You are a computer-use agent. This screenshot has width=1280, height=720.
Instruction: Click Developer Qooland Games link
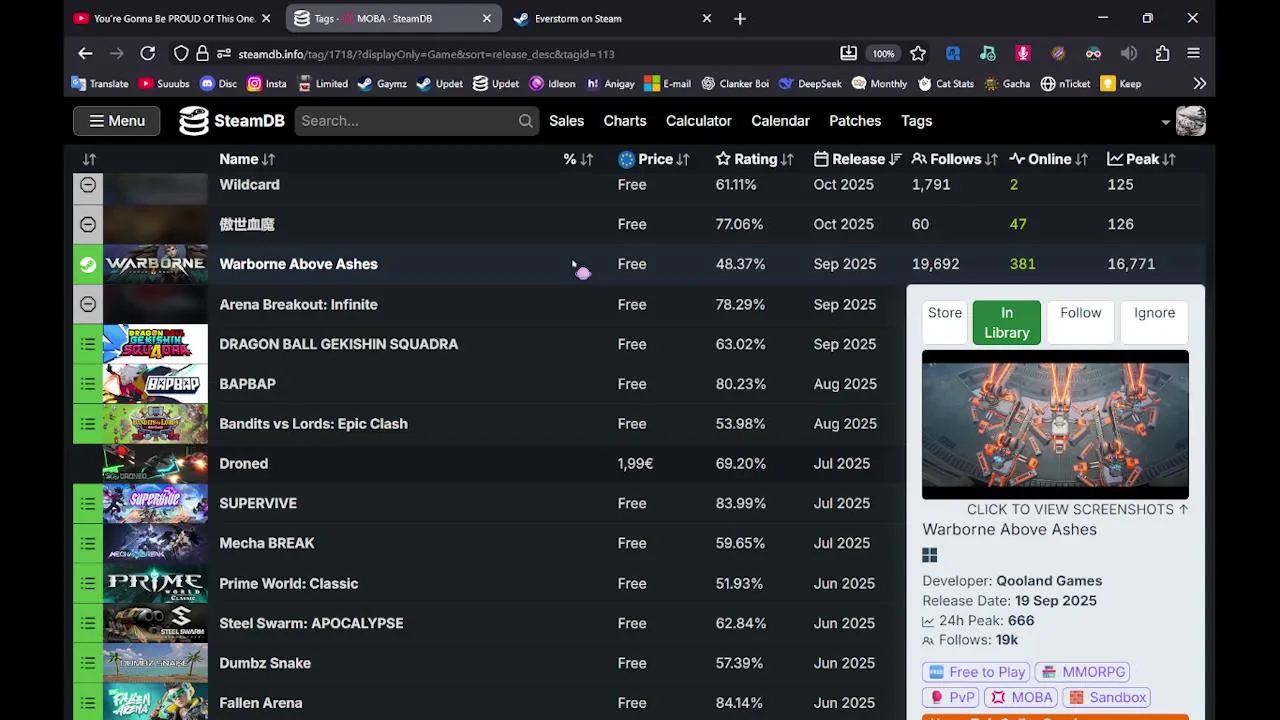point(1049,581)
